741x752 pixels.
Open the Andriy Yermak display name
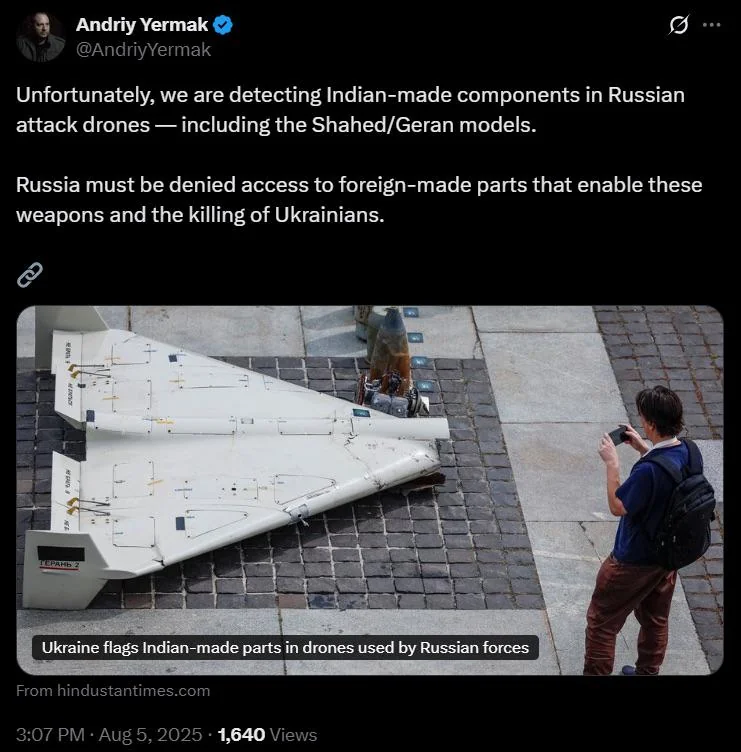(142, 24)
